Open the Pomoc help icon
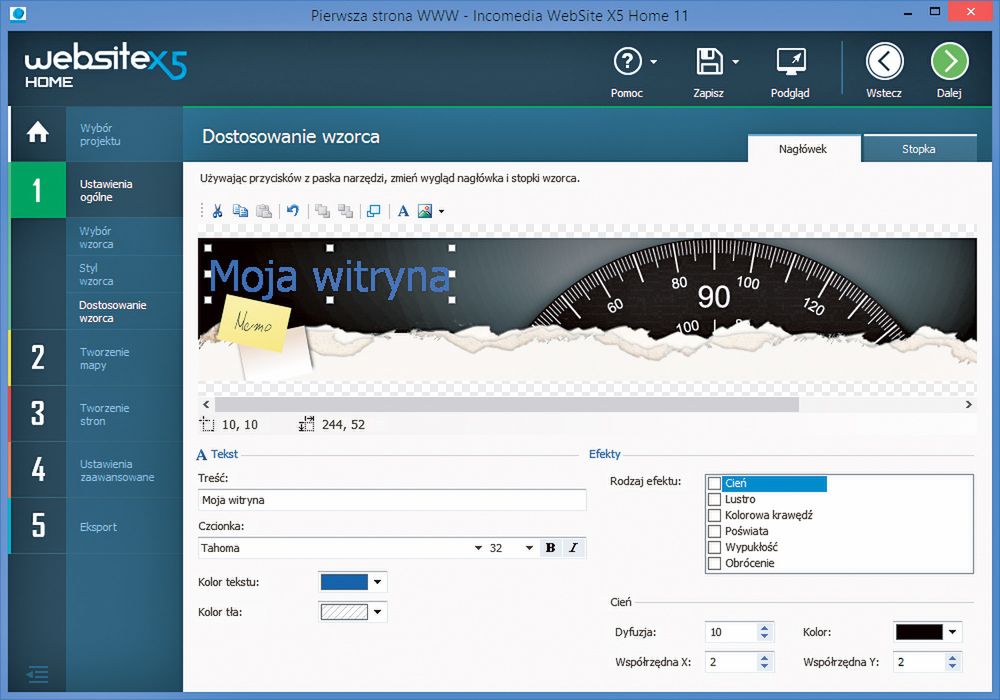Image resolution: width=1000 pixels, height=700 pixels. (x=627, y=62)
